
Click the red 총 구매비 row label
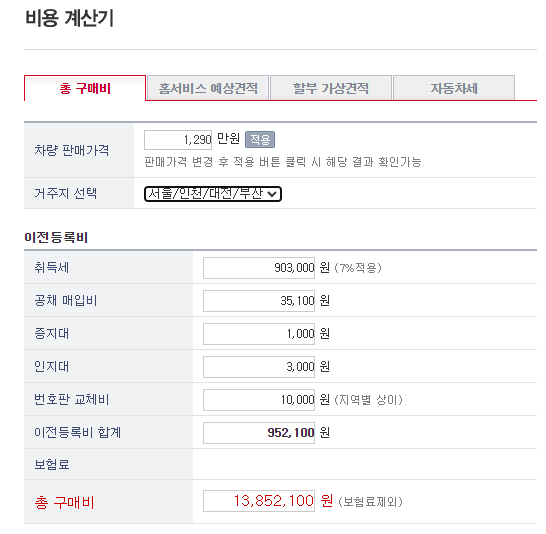click(64, 503)
